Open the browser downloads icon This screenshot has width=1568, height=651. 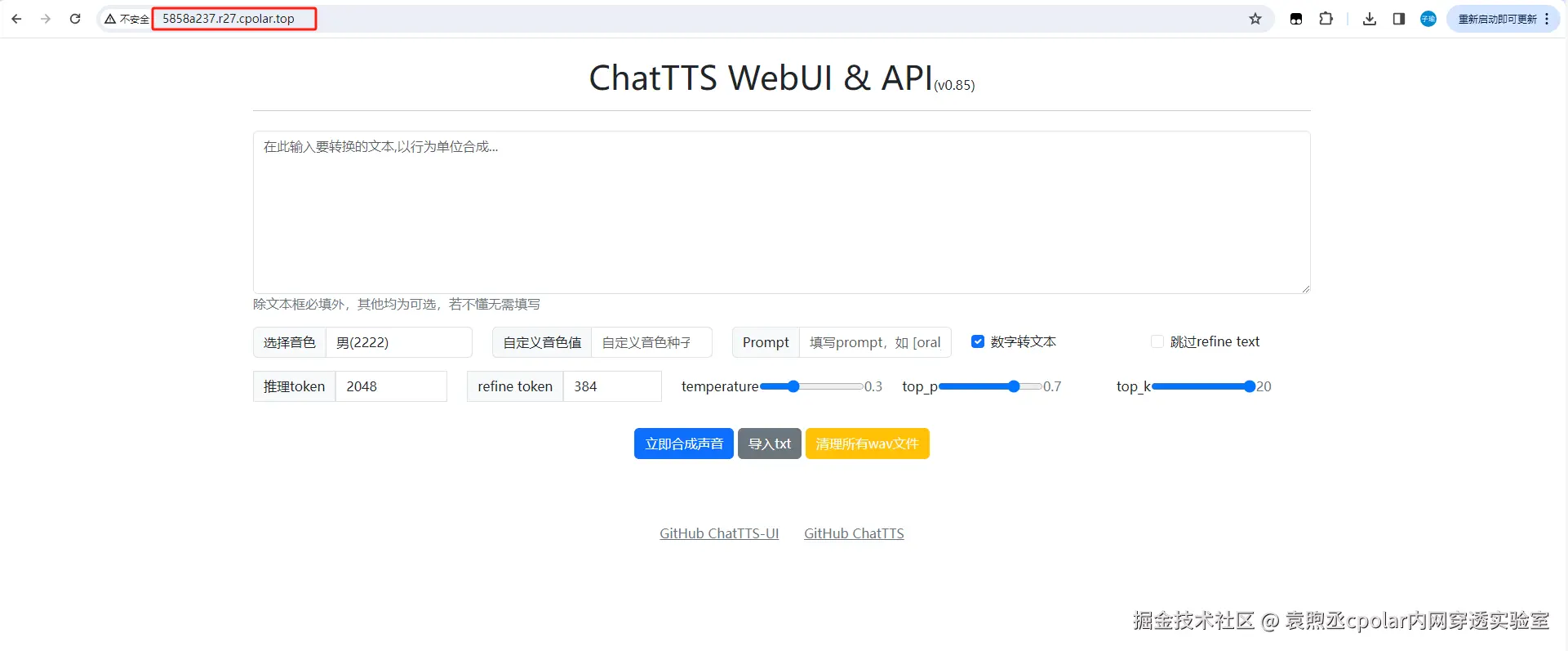point(1370,19)
